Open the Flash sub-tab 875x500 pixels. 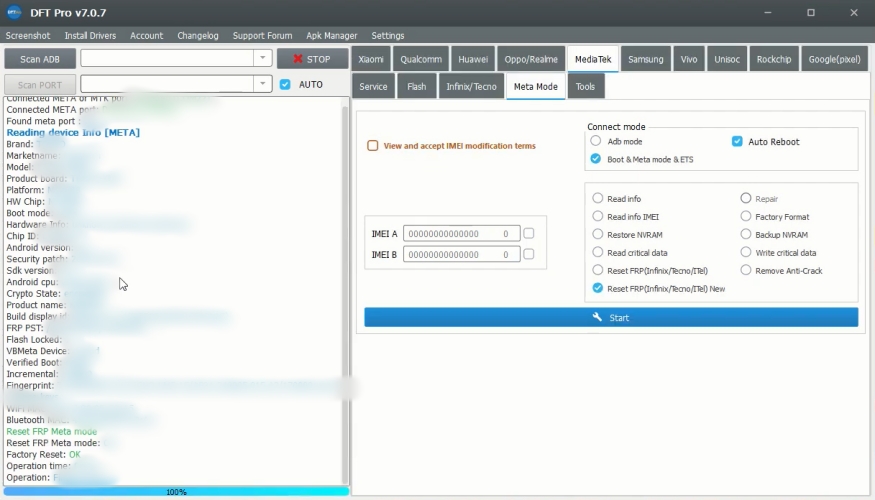point(416,86)
